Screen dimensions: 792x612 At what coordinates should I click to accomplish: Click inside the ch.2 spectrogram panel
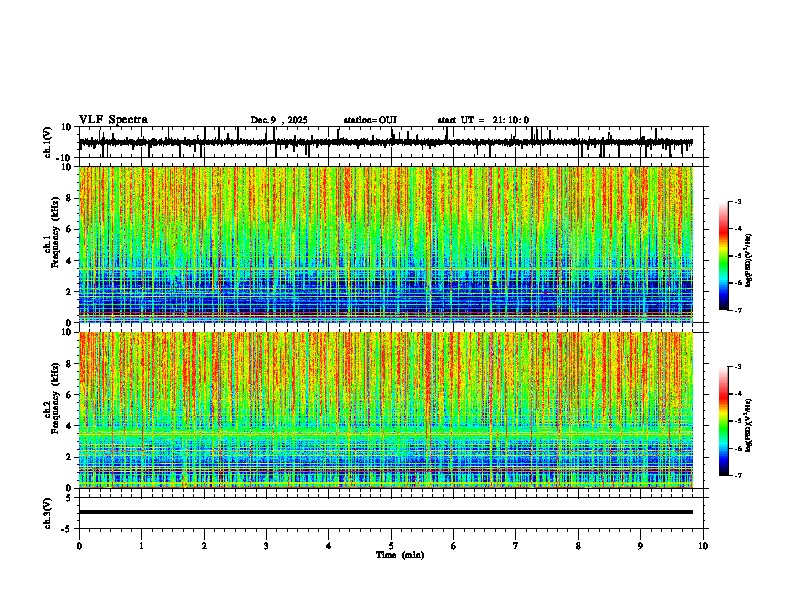point(385,410)
